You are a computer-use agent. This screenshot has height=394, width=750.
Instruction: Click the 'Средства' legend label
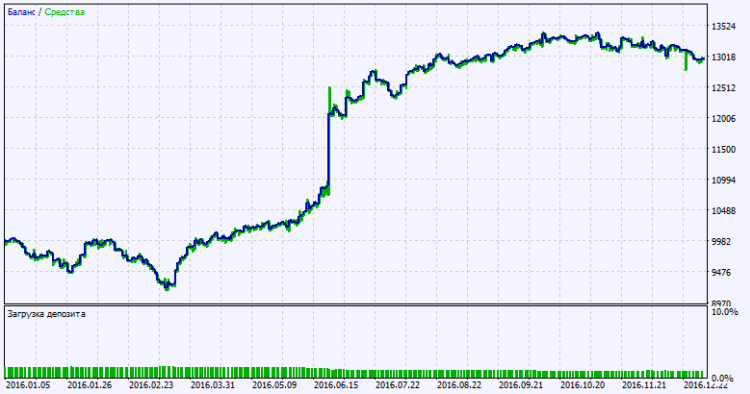tap(65, 12)
